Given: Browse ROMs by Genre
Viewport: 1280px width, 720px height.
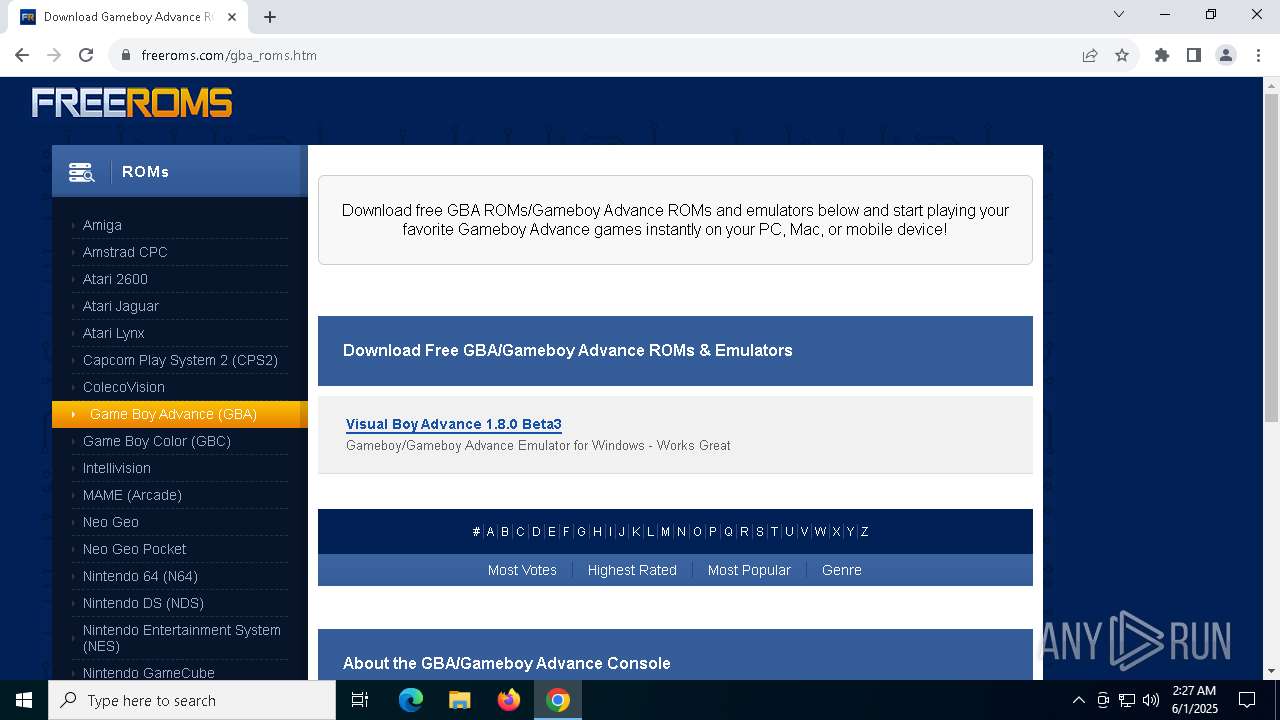Looking at the screenshot, I should [841, 570].
